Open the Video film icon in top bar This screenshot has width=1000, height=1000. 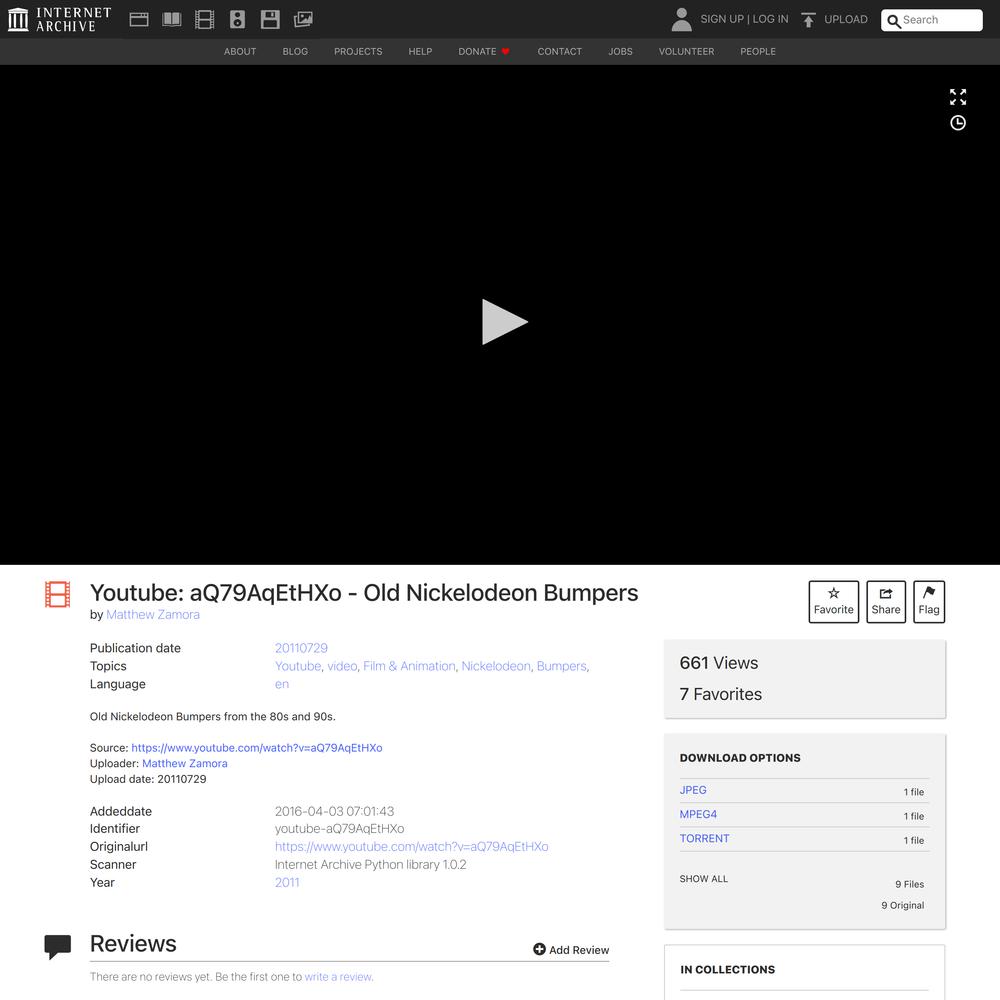click(204, 19)
